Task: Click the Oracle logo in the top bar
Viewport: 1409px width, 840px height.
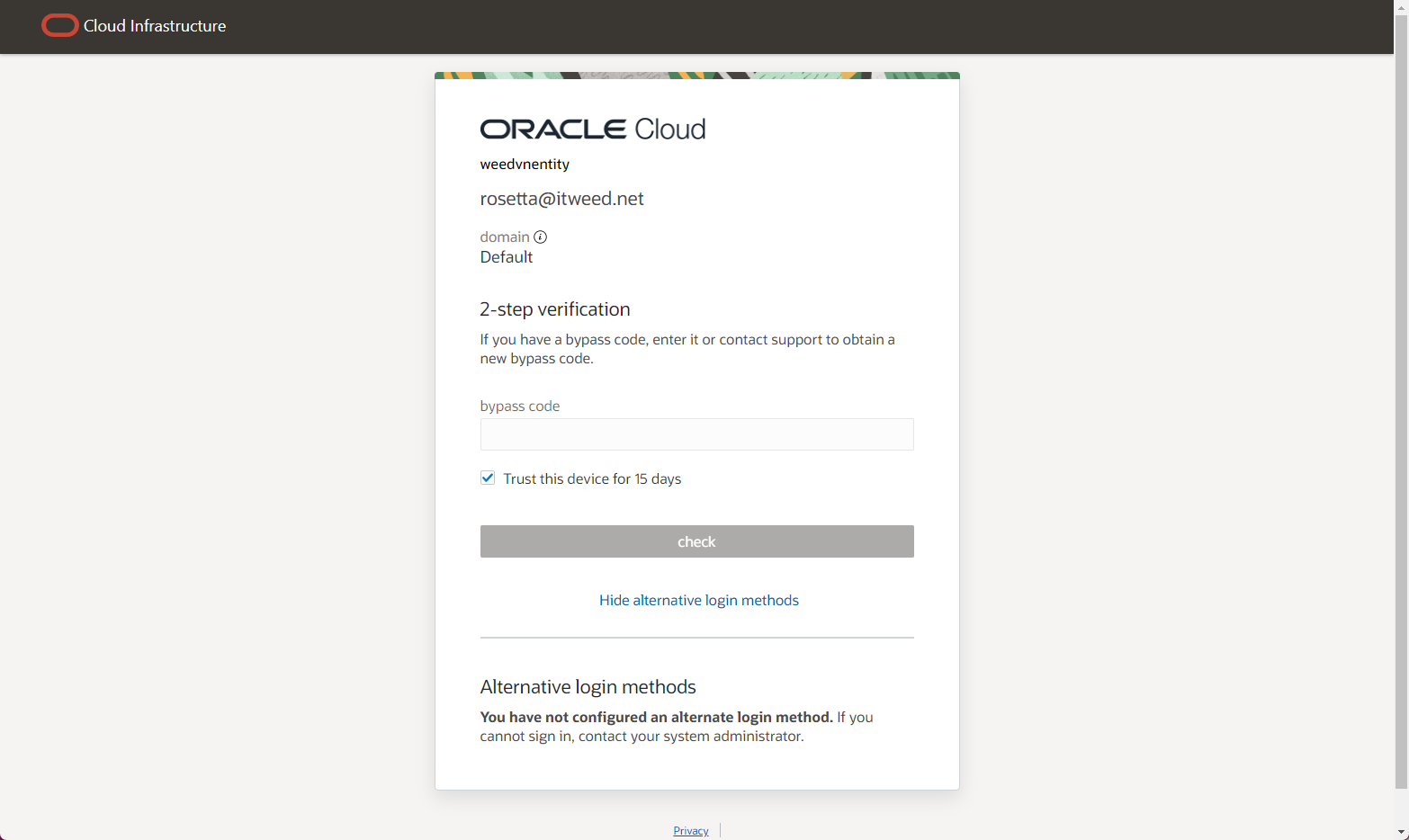Action: click(59, 25)
